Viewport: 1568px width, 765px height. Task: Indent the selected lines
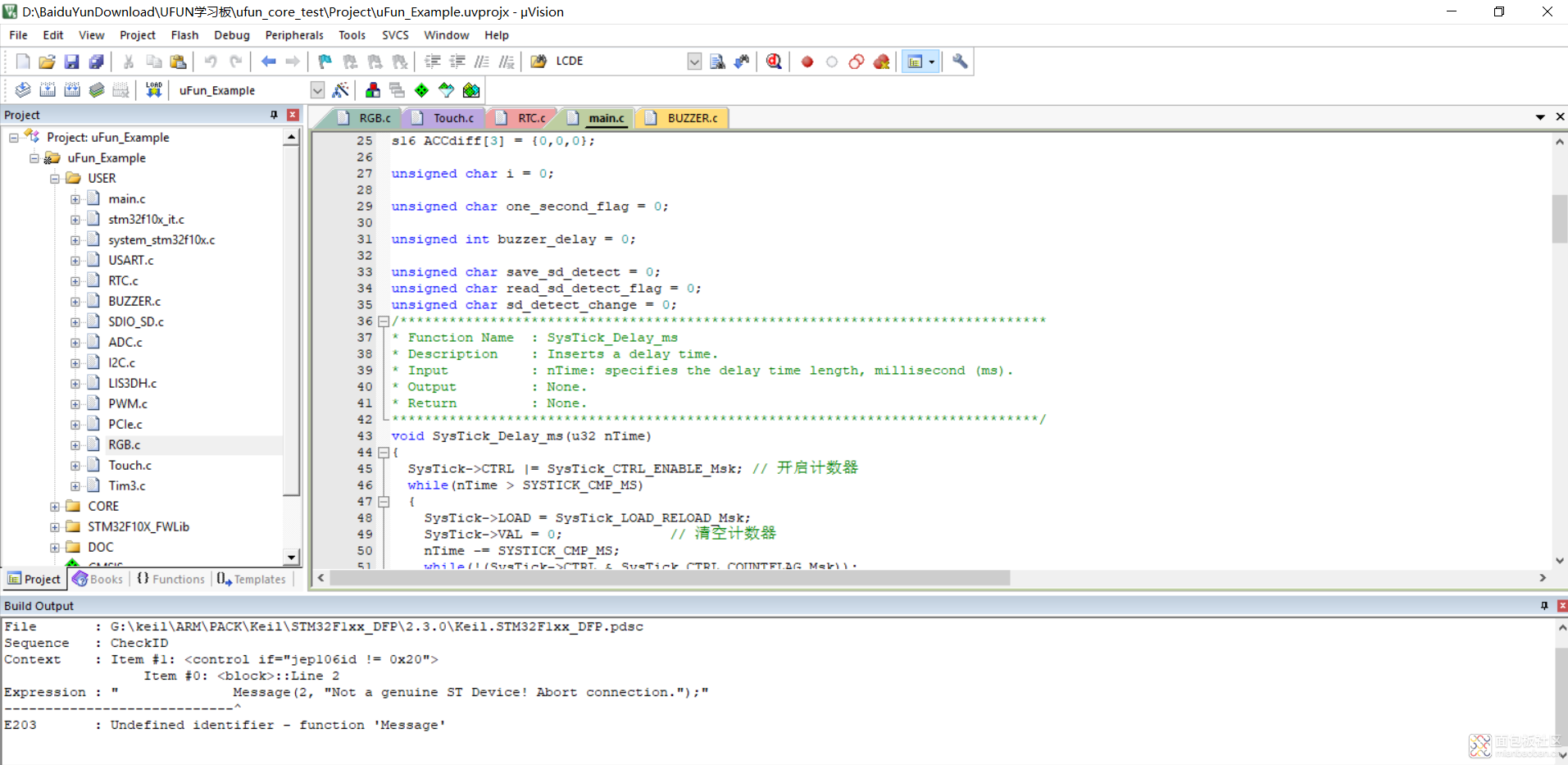tap(432, 61)
